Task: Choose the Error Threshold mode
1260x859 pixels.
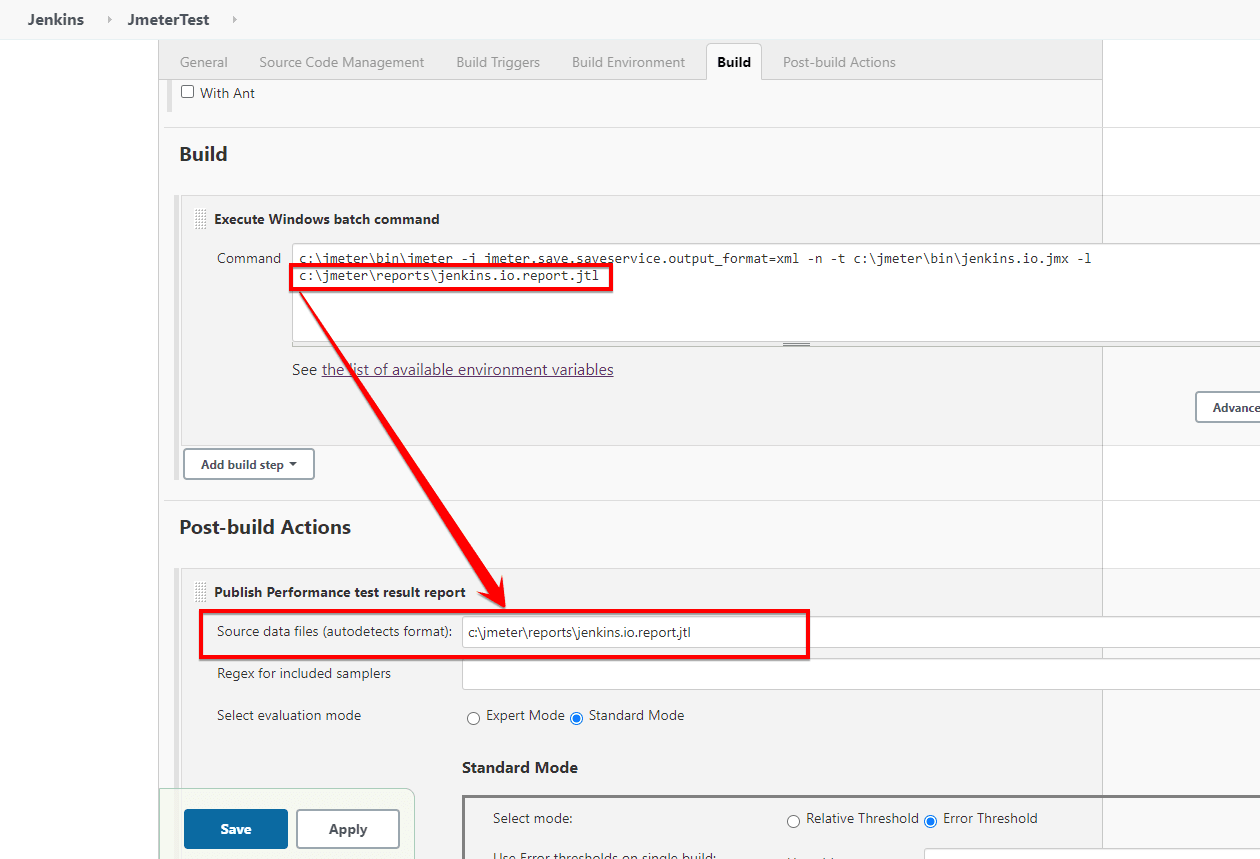Action: [x=930, y=821]
